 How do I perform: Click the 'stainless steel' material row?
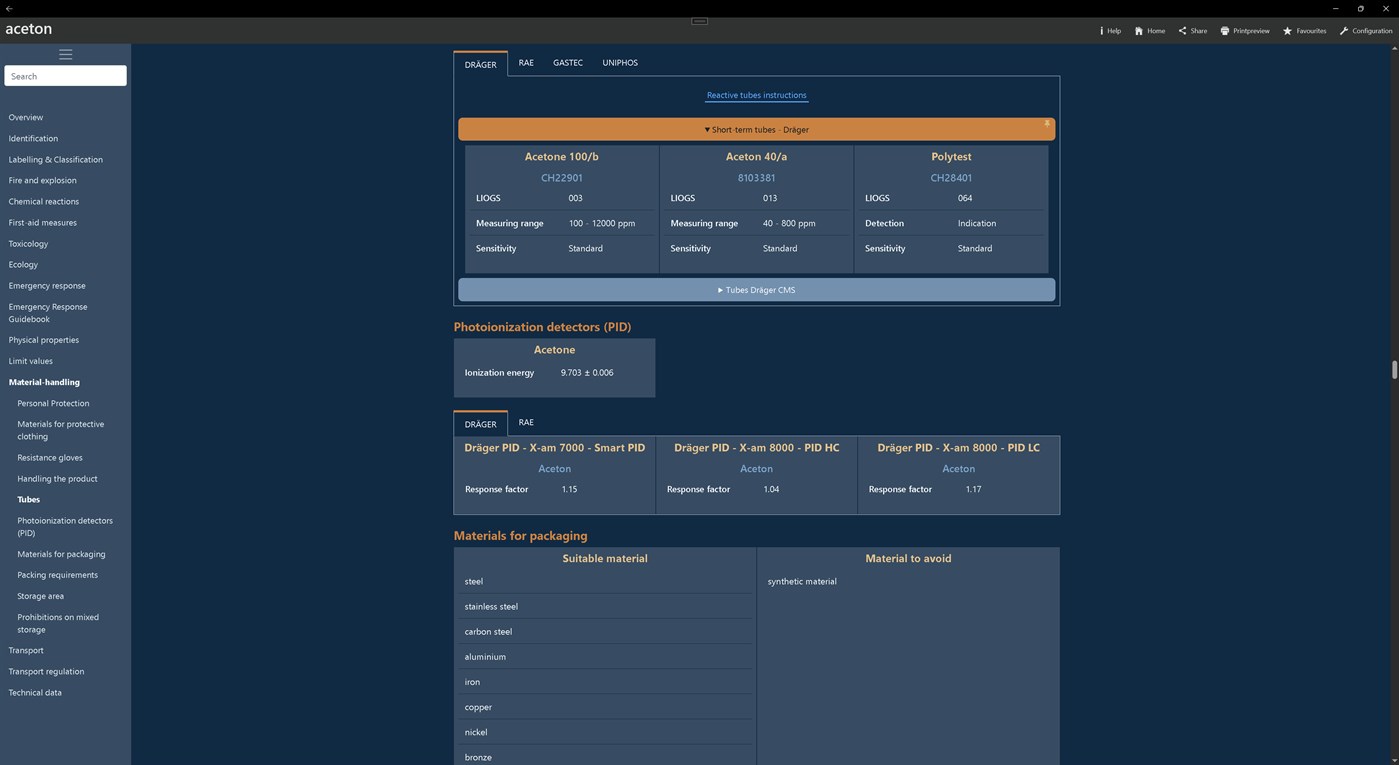(x=604, y=606)
